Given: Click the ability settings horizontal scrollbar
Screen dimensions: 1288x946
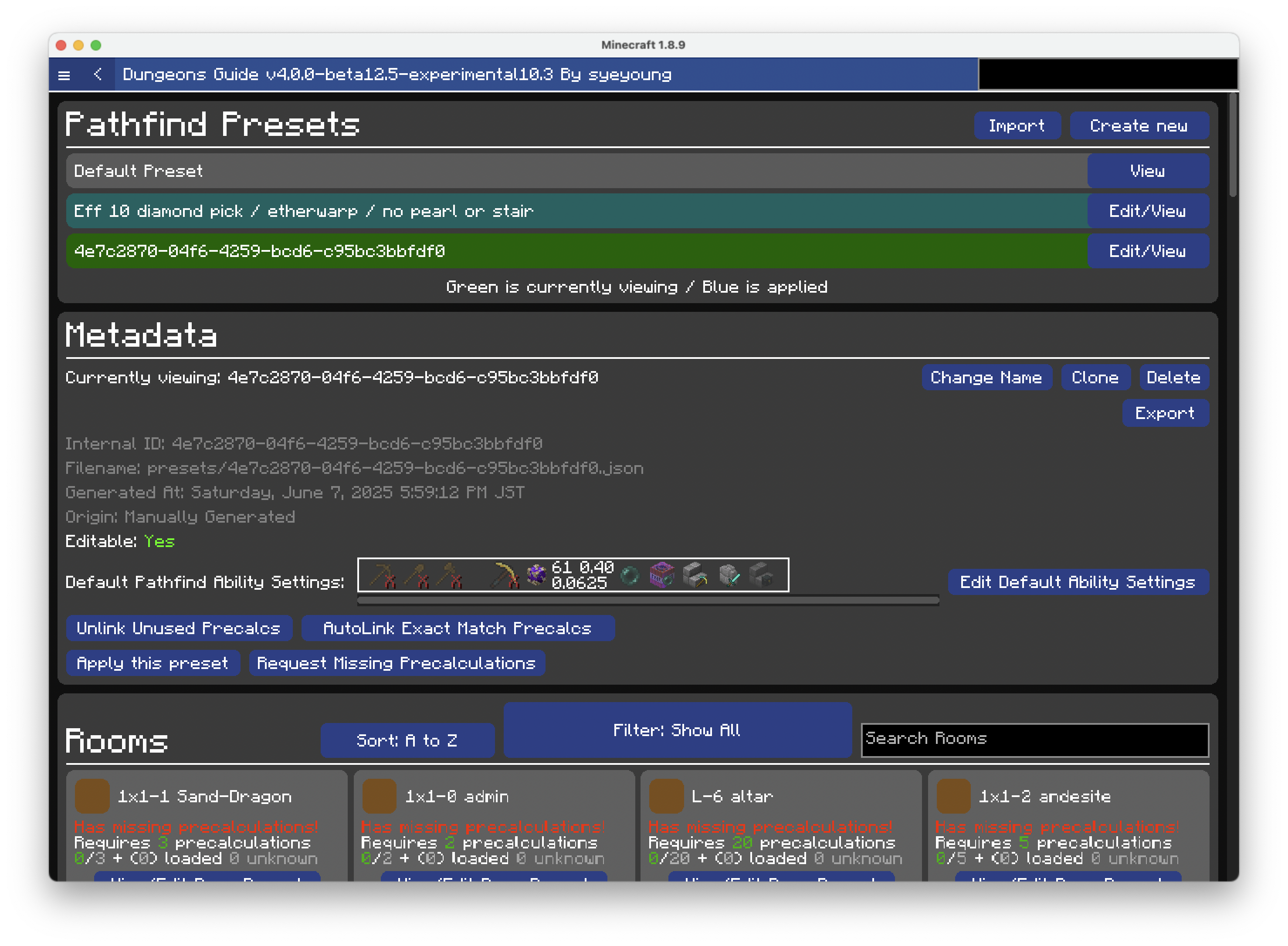Looking at the screenshot, I should click(647, 601).
